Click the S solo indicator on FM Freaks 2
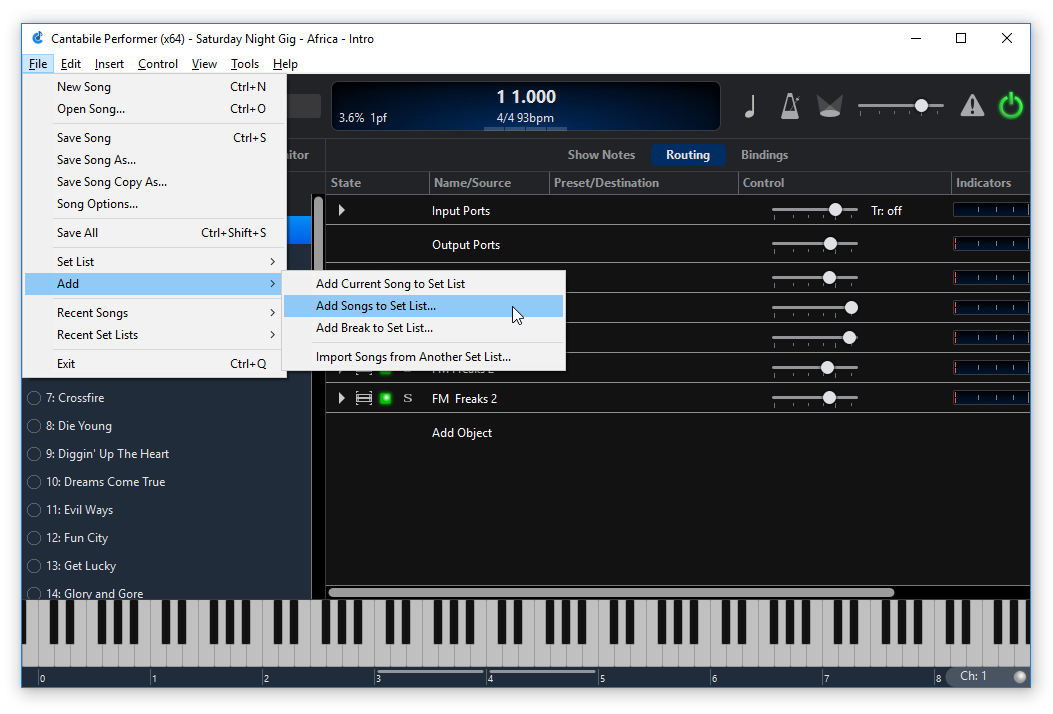Screen dimensions: 1053x714 pyautogui.click(x=408, y=398)
